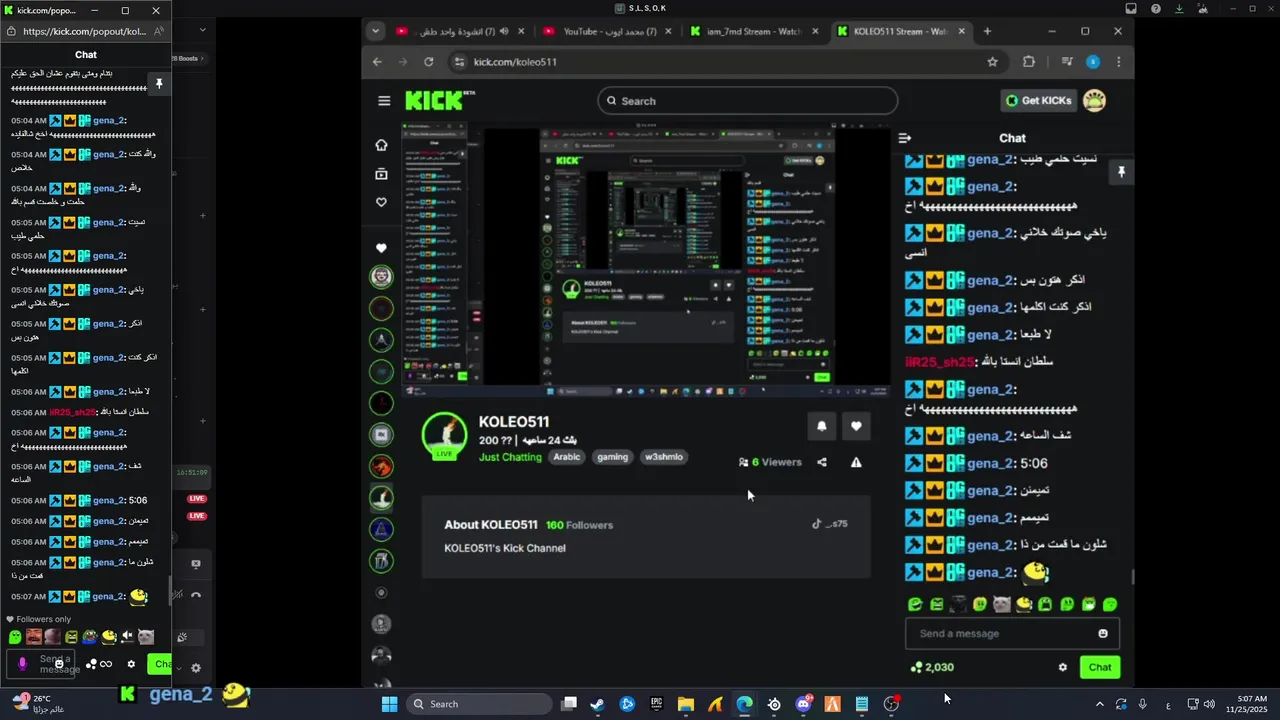Open the weather widget showing 26°C
The height and width of the screenshot is (720, 1280).
click(40, 704)
